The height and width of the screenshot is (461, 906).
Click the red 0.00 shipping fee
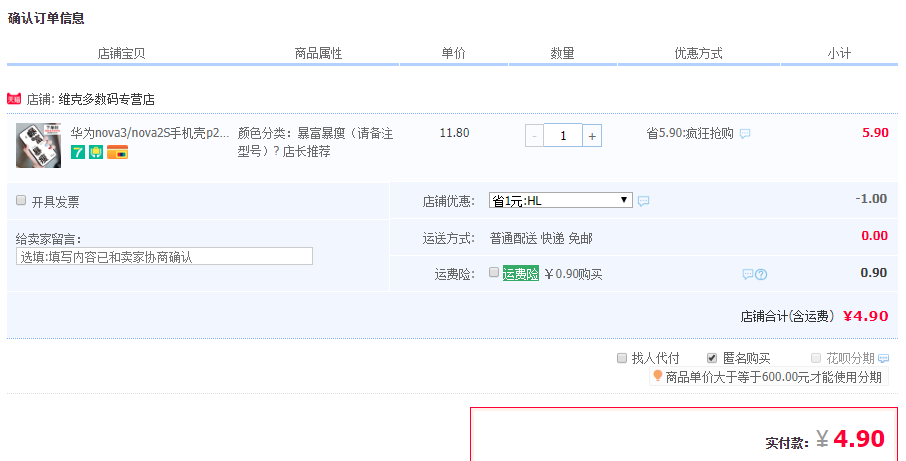tap(874, 236)
